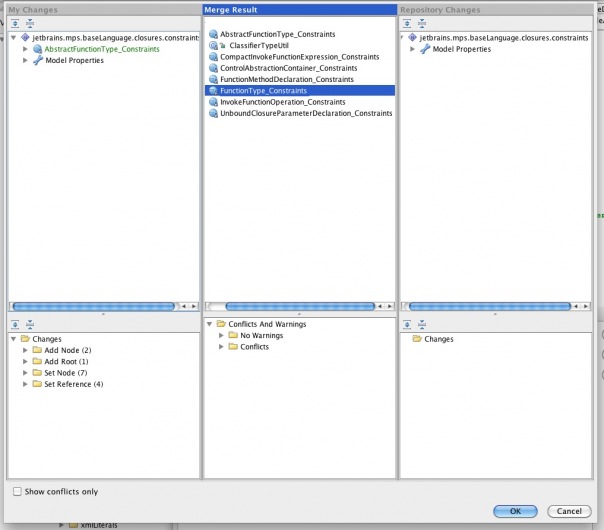
Task: Expand the Add Node (2) folder
Action: pyautogui.click(x=25, y=350)
